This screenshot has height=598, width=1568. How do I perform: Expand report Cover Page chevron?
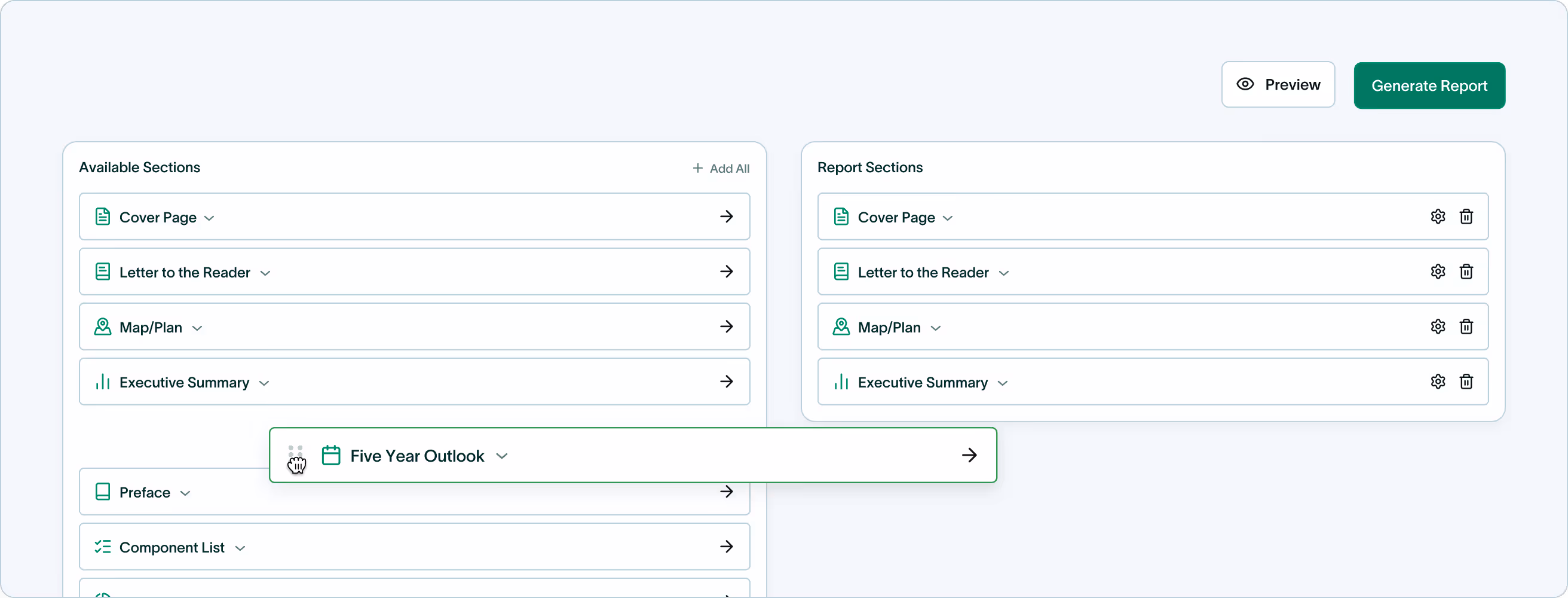947,219
